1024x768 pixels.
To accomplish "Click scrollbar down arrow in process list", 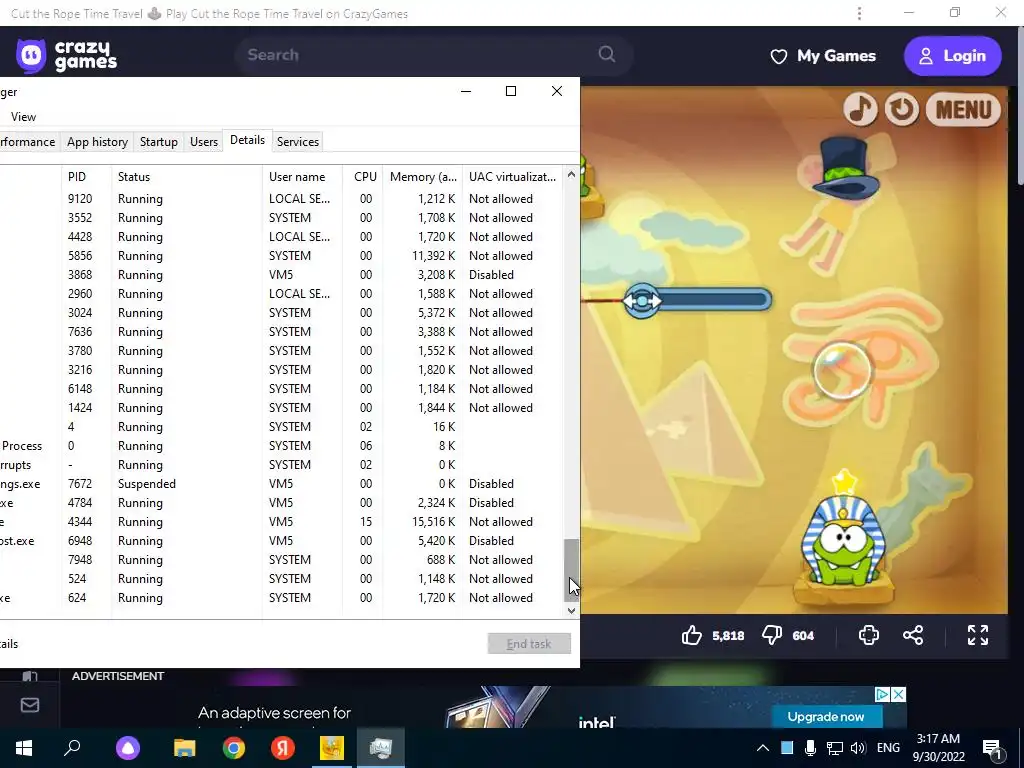I will [x=571, y=611].
